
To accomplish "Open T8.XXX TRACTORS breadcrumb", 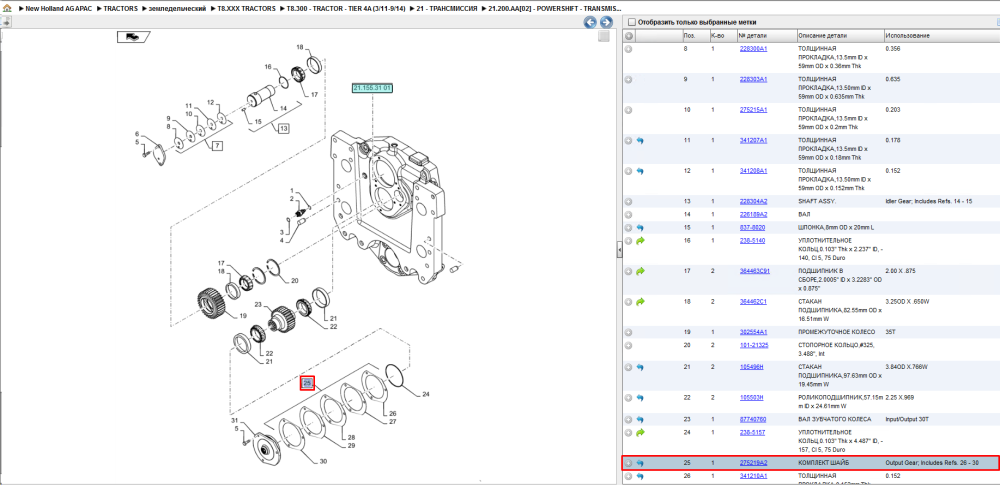I will pyautogui.click(x=246, y=10).
